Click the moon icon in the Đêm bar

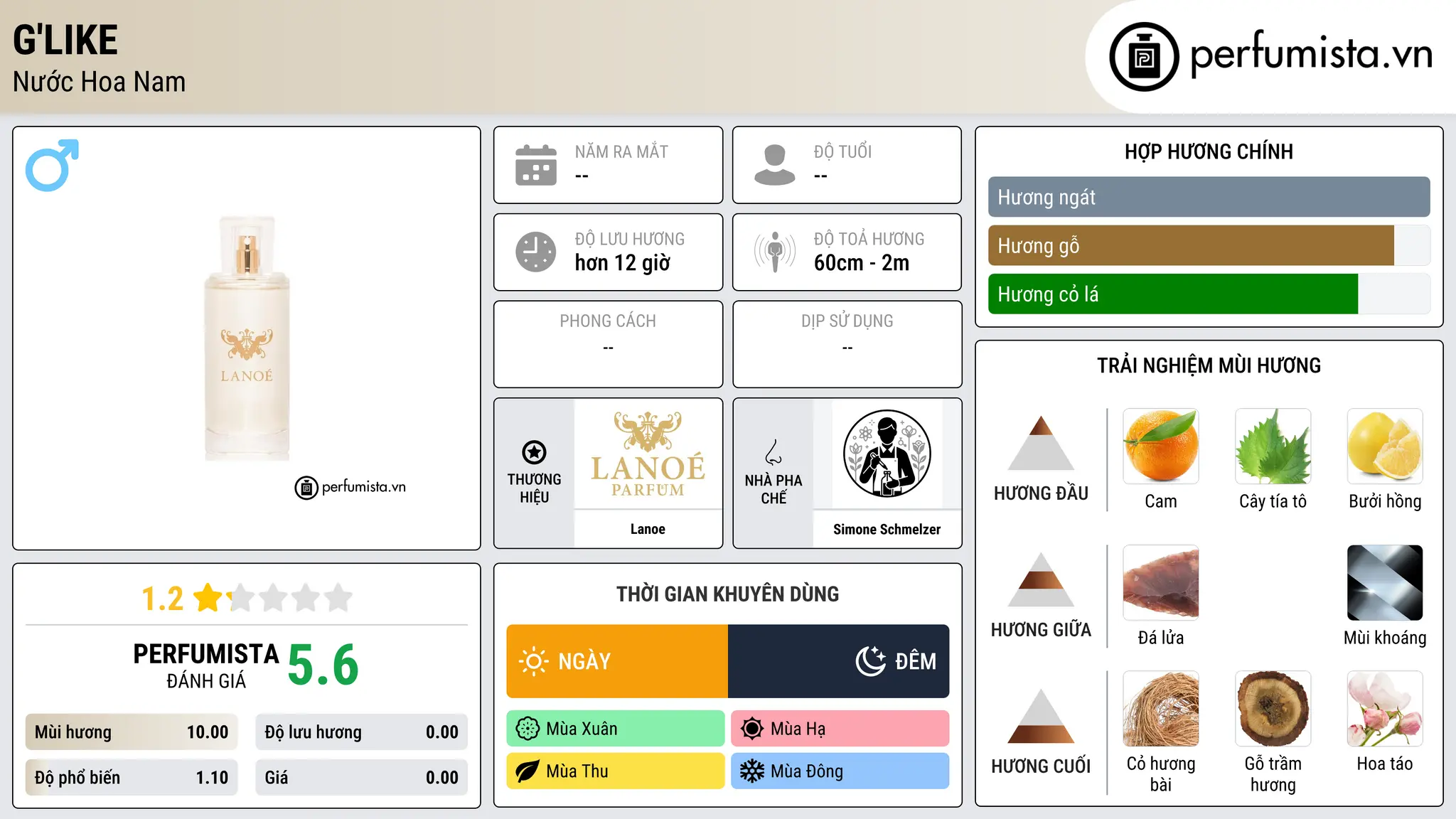pos(870,661)
